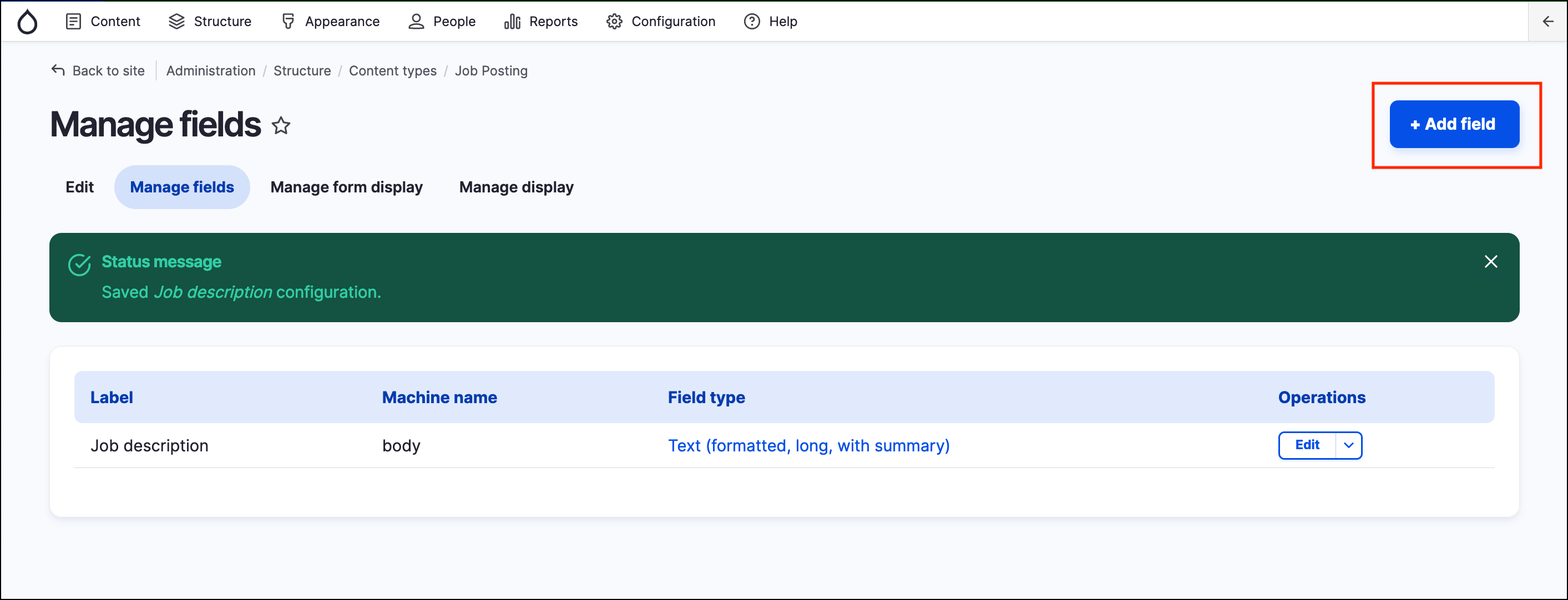The height and width of the screenshot is (600, 1568).
Task: Switch to the Manage form display tab
Action: 346,187
